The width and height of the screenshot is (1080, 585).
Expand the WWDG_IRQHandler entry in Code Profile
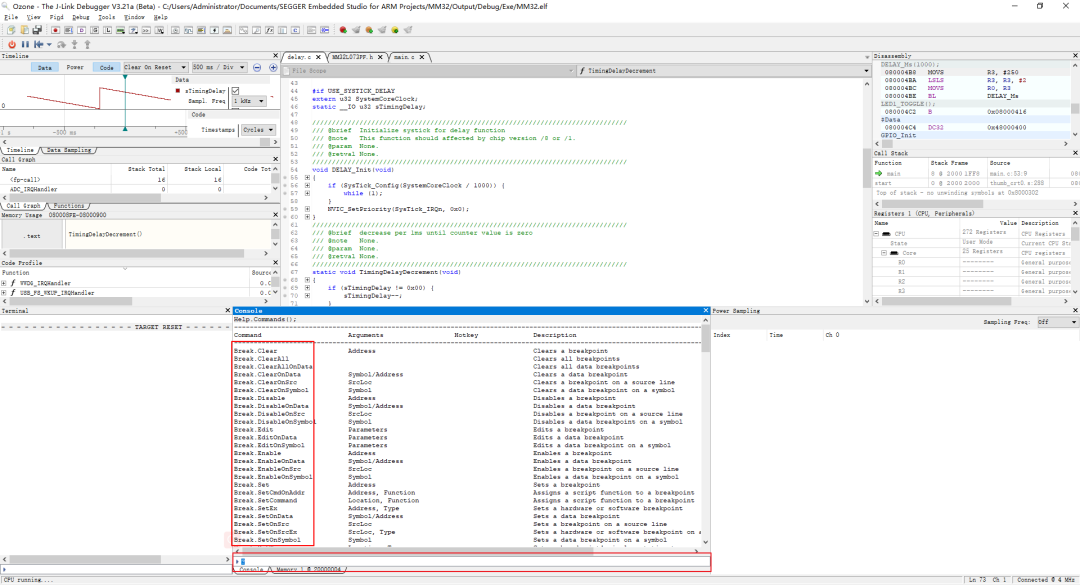(x=4, y=283)
